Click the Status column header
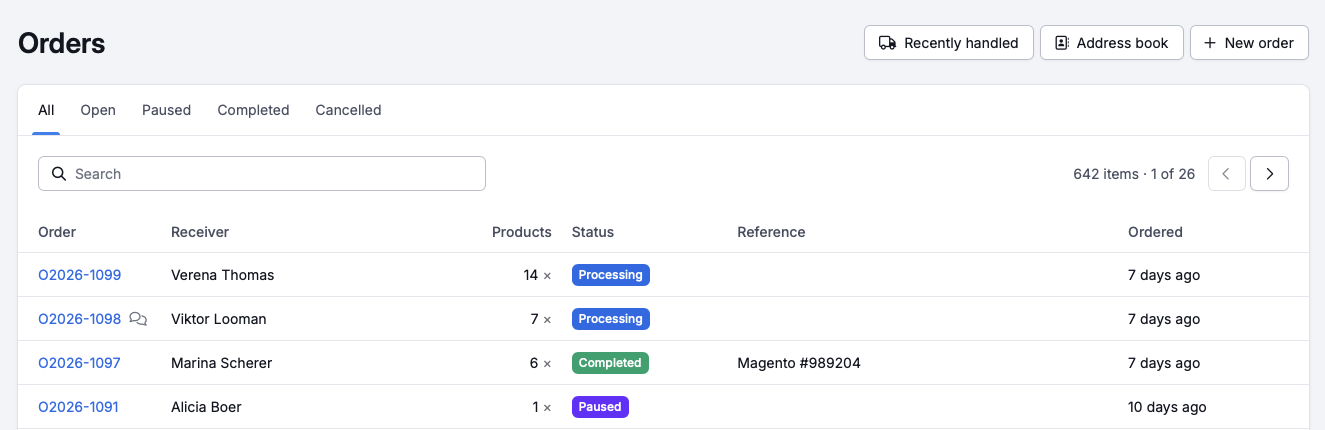This screenshot has width=1325, height=430. click(x=593, y=232)
